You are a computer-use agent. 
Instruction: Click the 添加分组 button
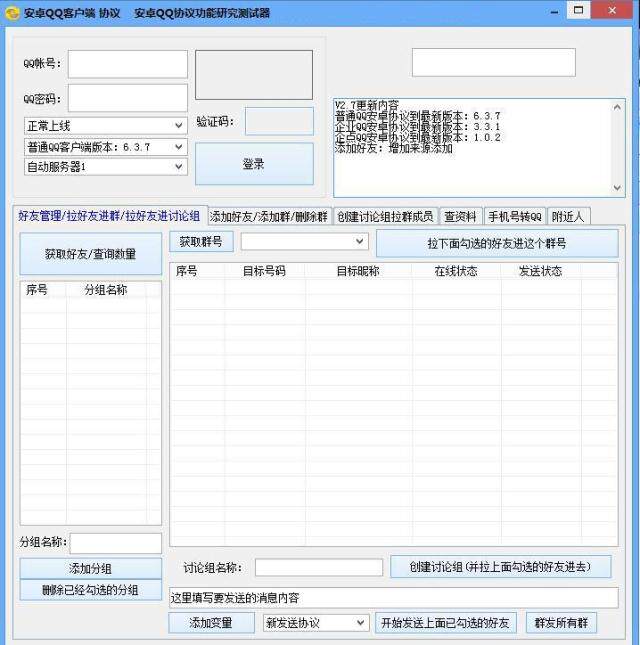(90, 568)
